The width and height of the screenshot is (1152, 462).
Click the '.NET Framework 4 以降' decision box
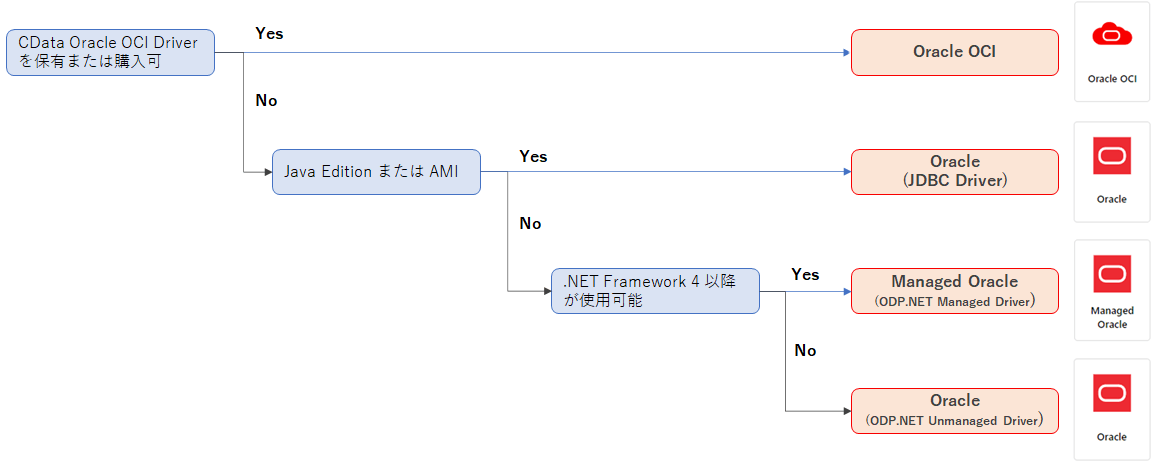[655, 291]
